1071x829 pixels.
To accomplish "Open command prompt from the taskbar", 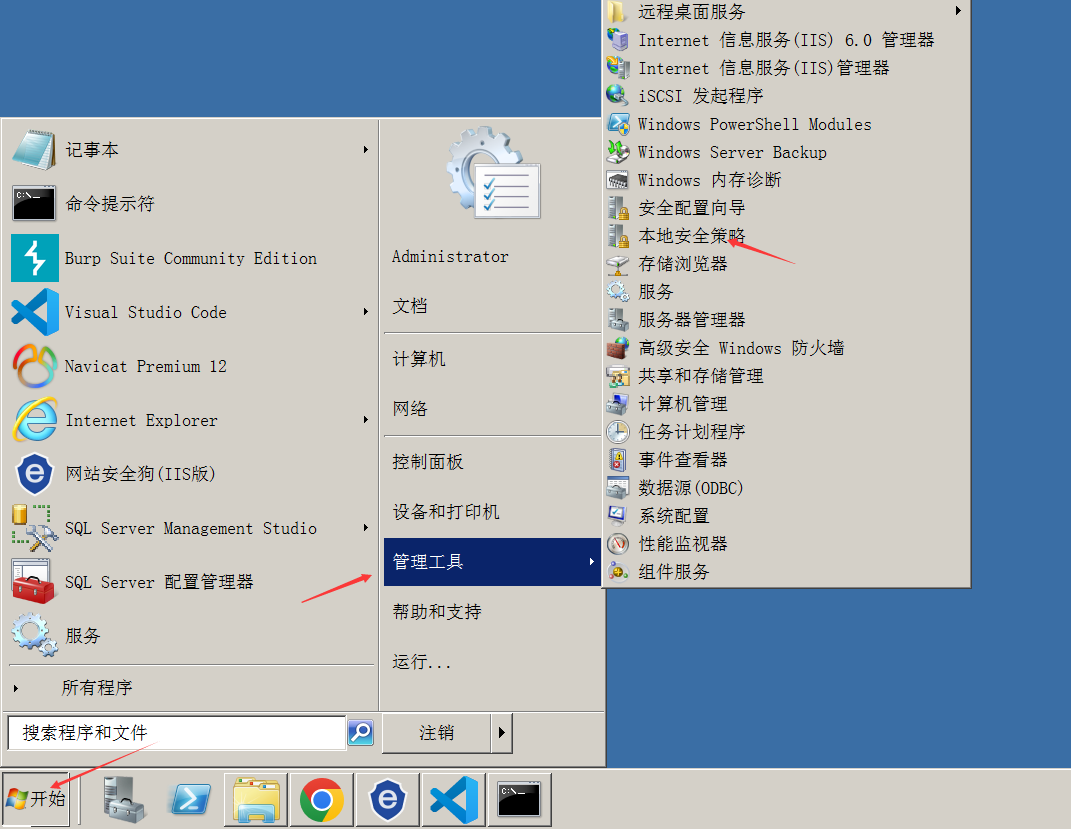I will (x=519, y=799).
